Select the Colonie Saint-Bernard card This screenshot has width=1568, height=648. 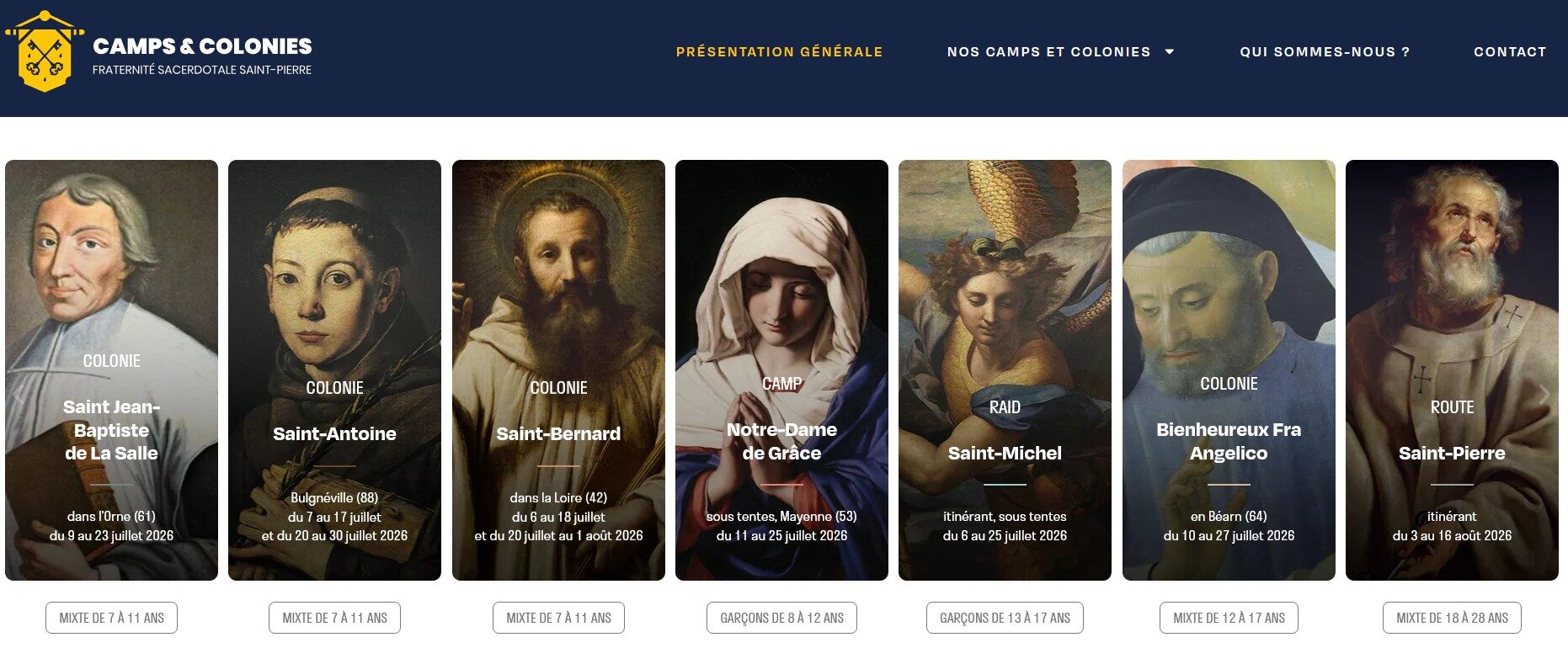point(558,370)
